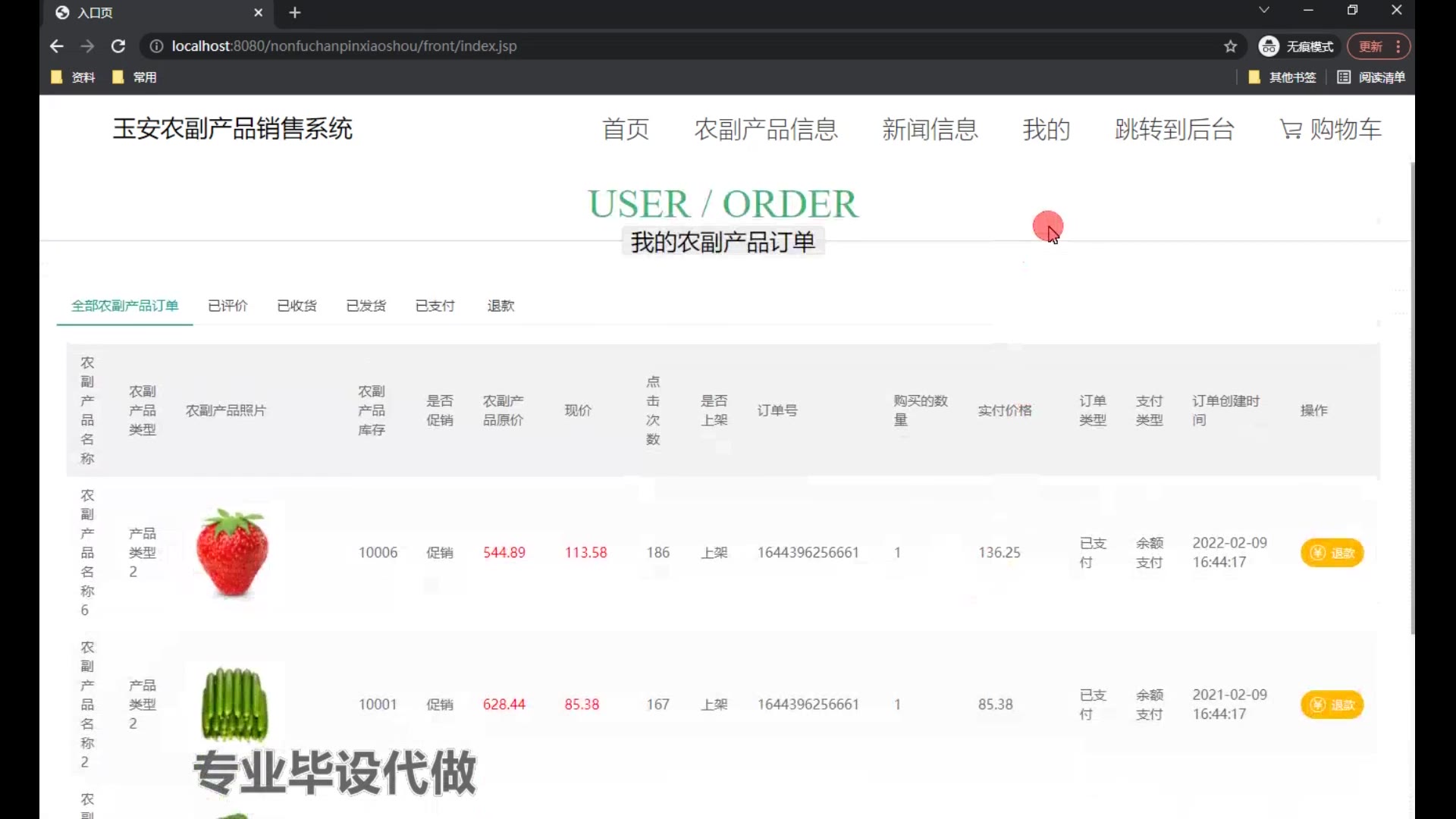
Task: Click original price 628.44
Action: [x=504, y=704]
